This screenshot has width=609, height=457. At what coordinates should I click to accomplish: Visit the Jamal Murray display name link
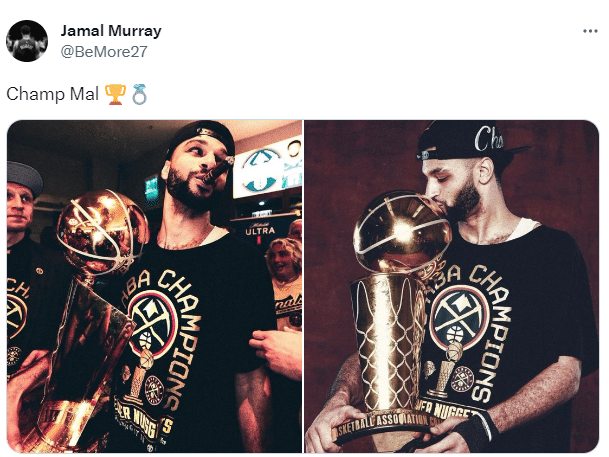111,31
